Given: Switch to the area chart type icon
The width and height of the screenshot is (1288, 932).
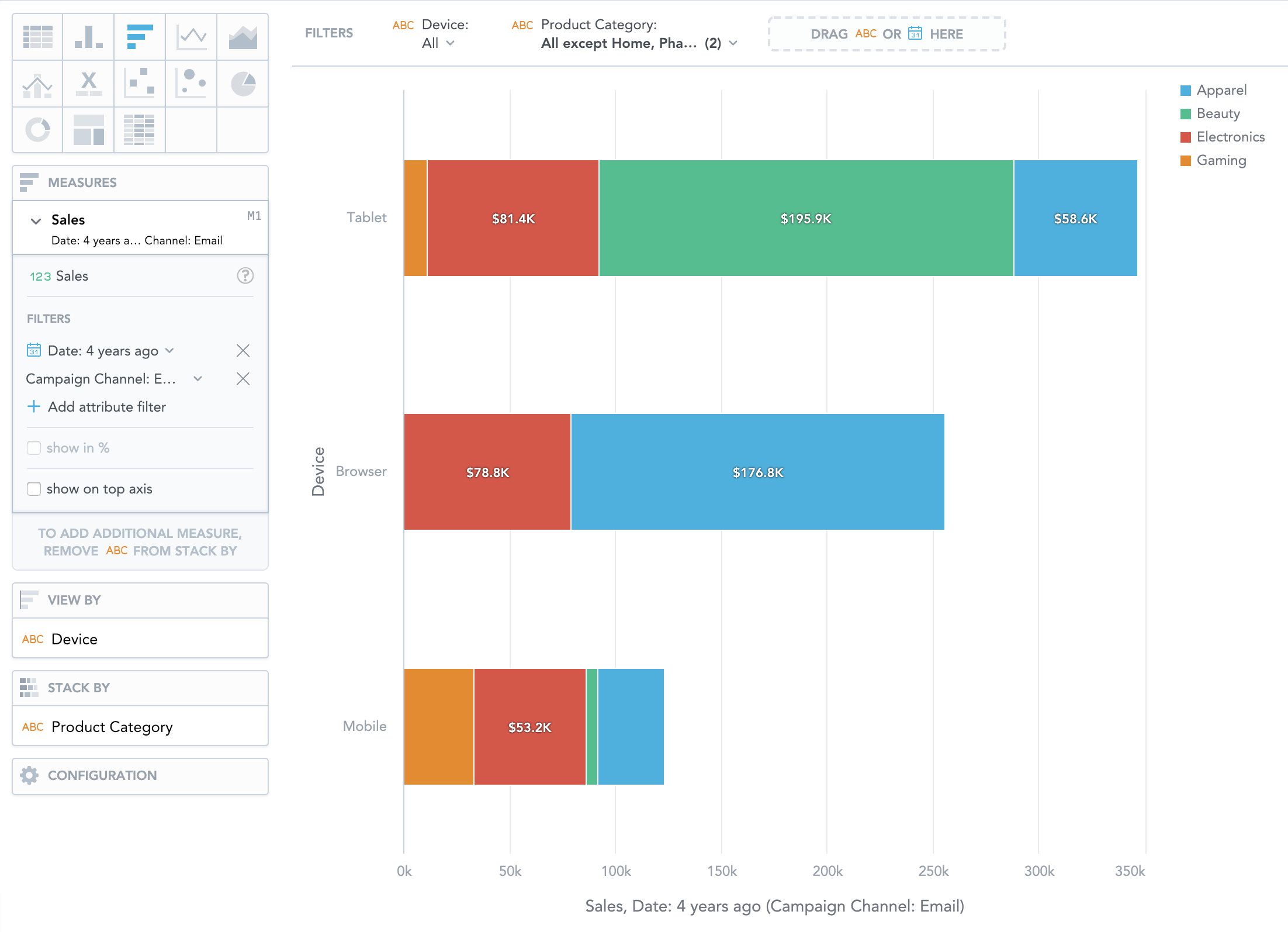Looking at the screenshot, I should 243,37.
